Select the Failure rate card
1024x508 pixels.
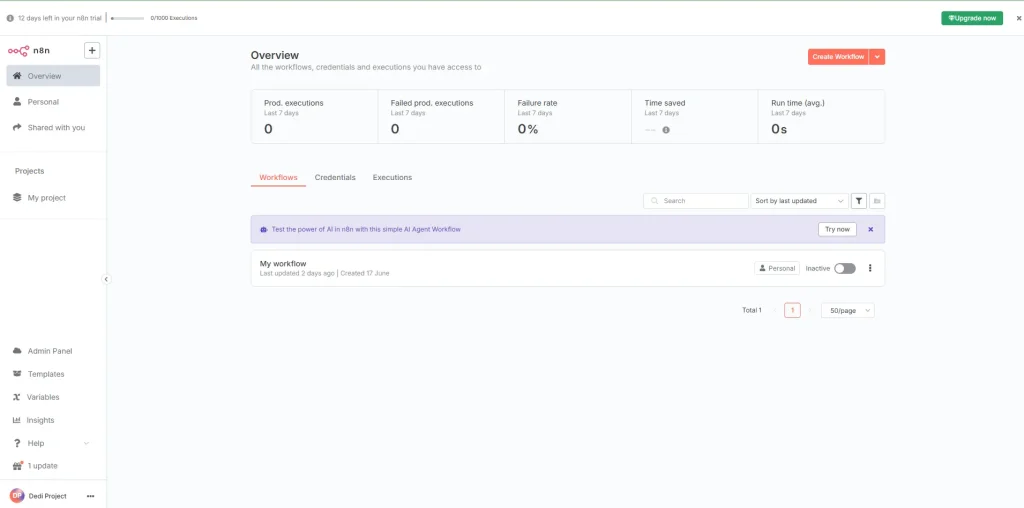[568, 116]
